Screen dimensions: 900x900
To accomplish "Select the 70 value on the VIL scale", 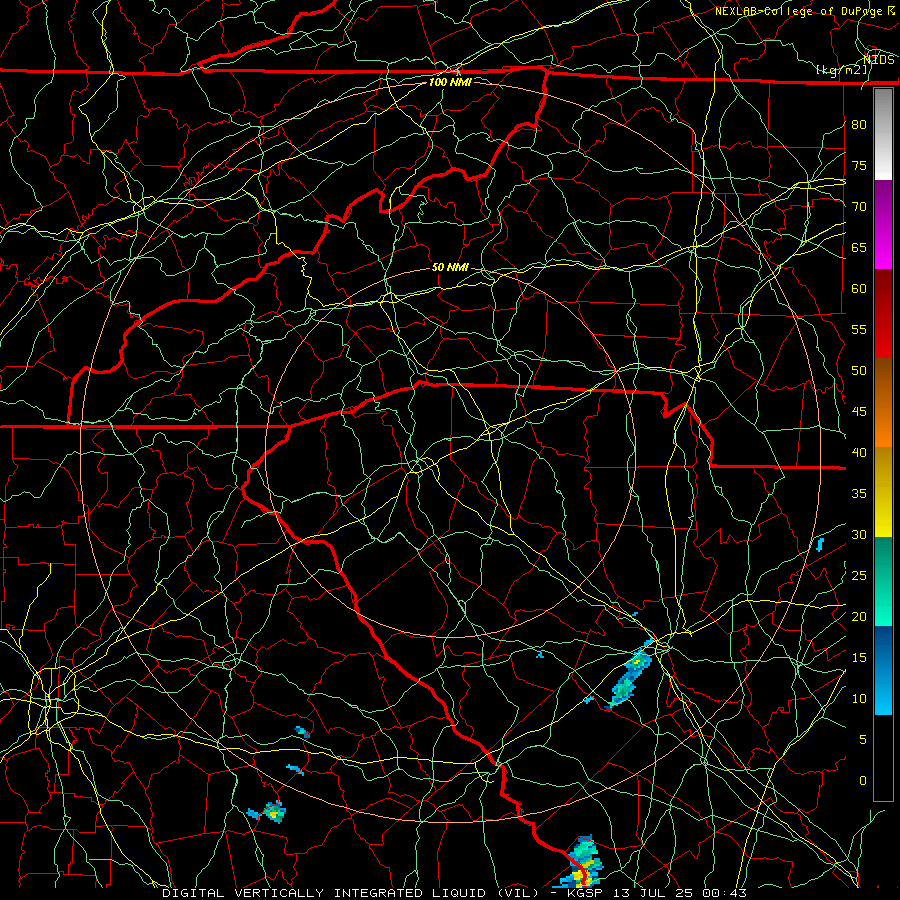I will click(859, 207).
